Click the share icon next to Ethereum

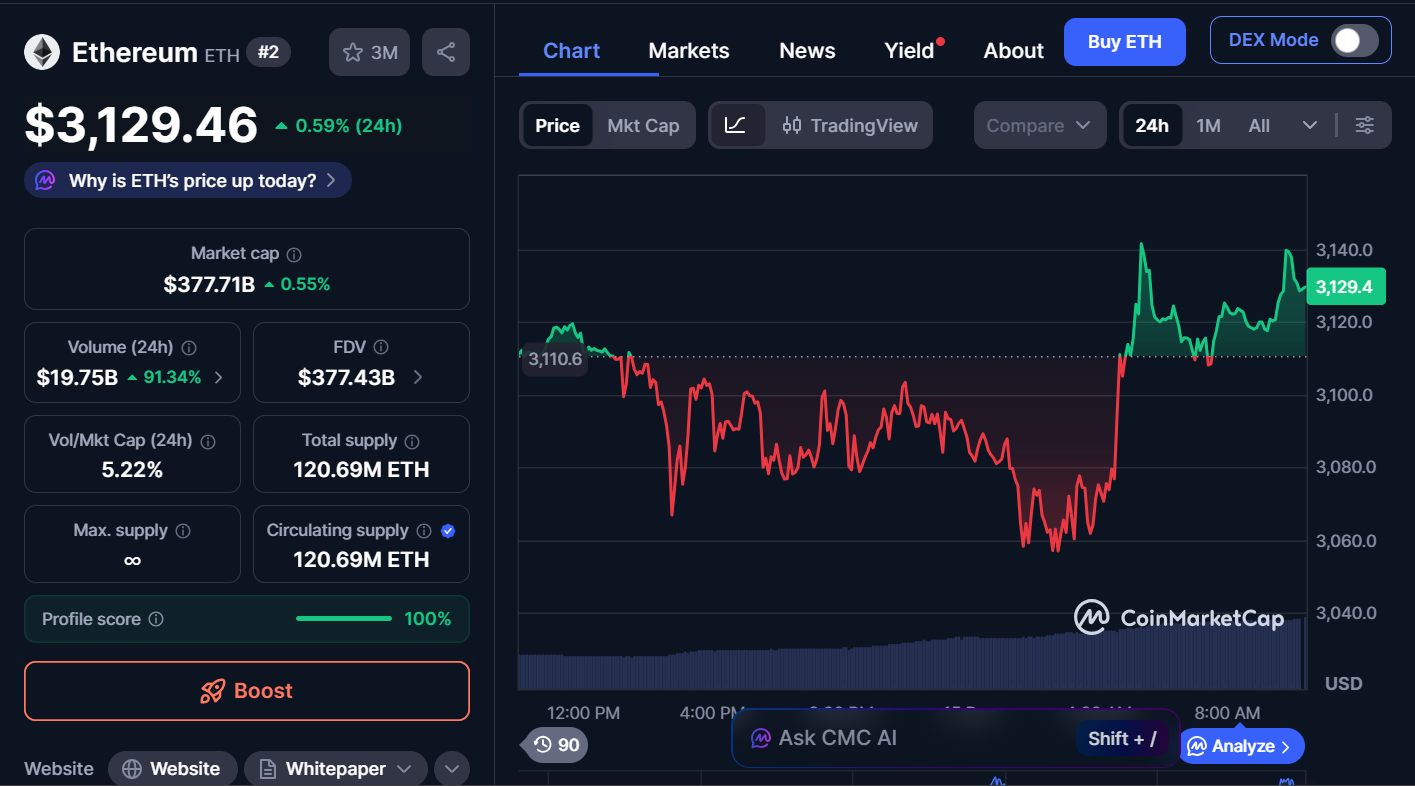(x=446, y=52)
